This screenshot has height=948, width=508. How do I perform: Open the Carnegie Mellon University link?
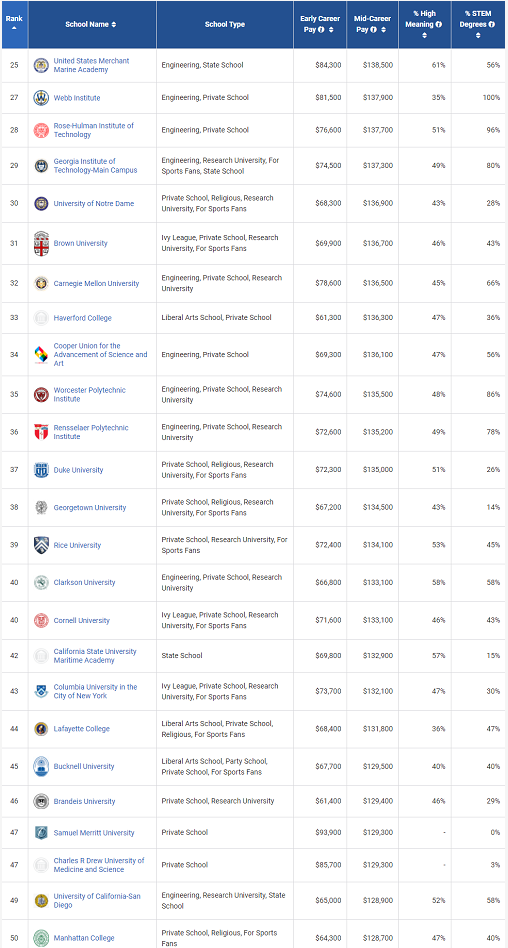click(x=96, y=284)
